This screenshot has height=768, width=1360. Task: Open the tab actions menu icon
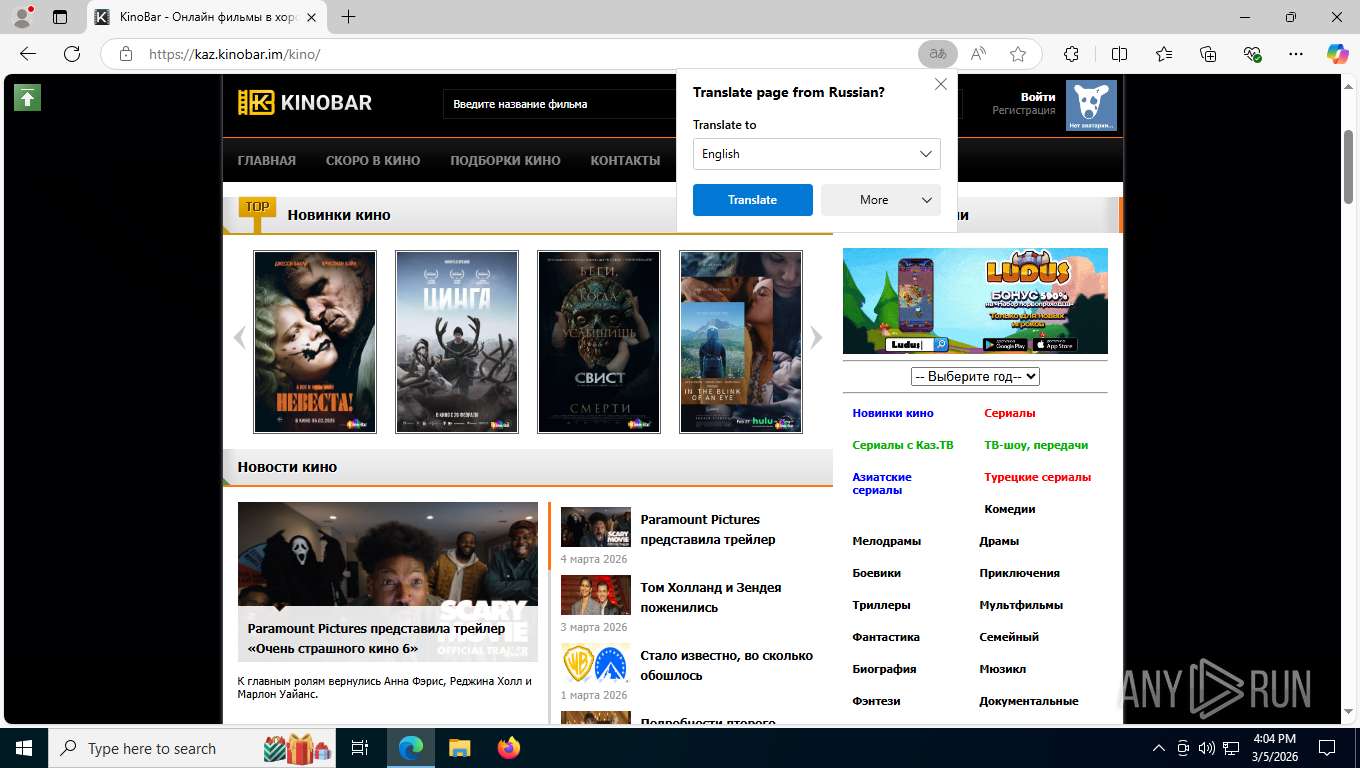(x=60, y=17)
